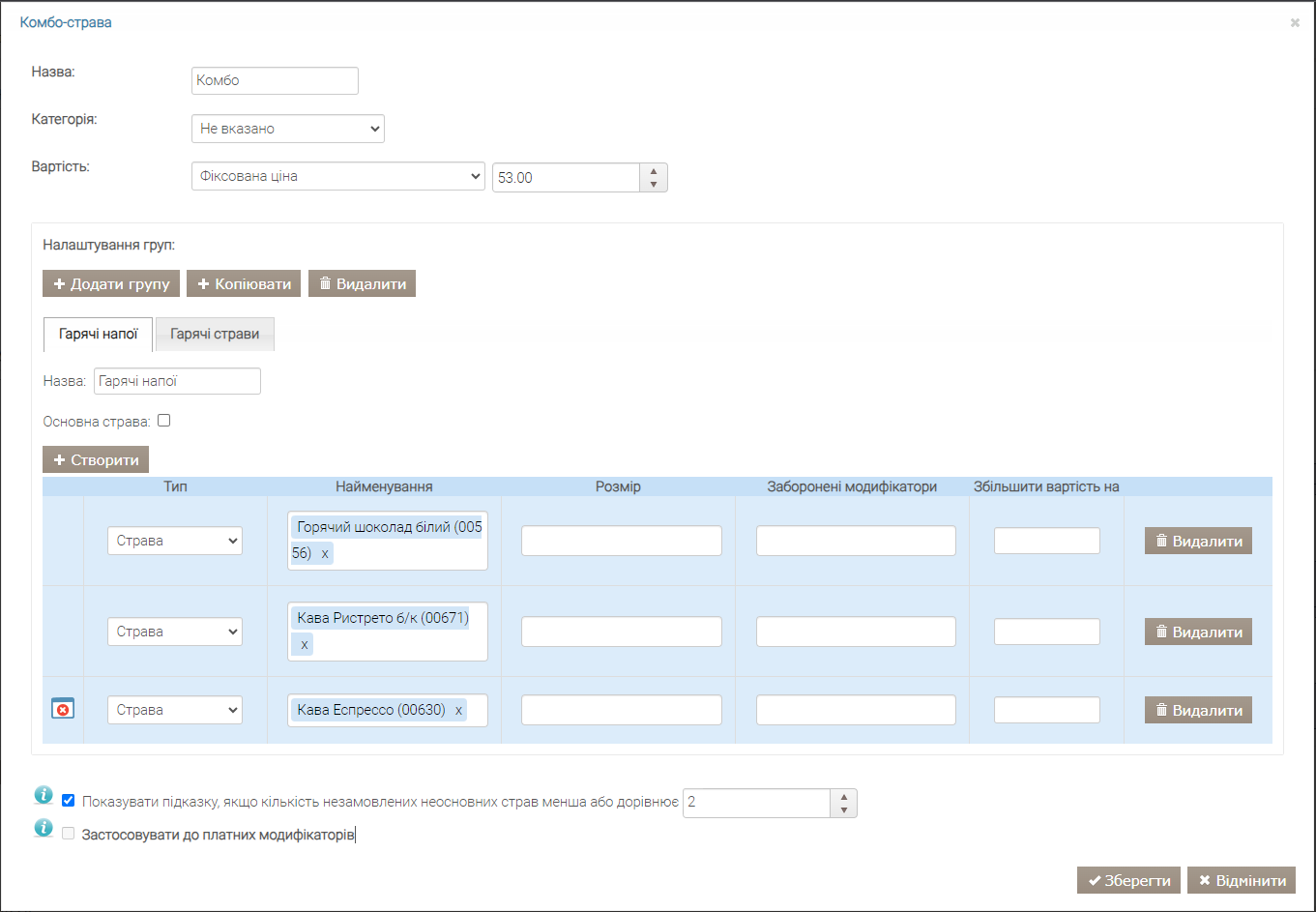This screenshot has width=1316, height=912.
Task: Click the Додати групу button
Action: (x=111, y=283)
